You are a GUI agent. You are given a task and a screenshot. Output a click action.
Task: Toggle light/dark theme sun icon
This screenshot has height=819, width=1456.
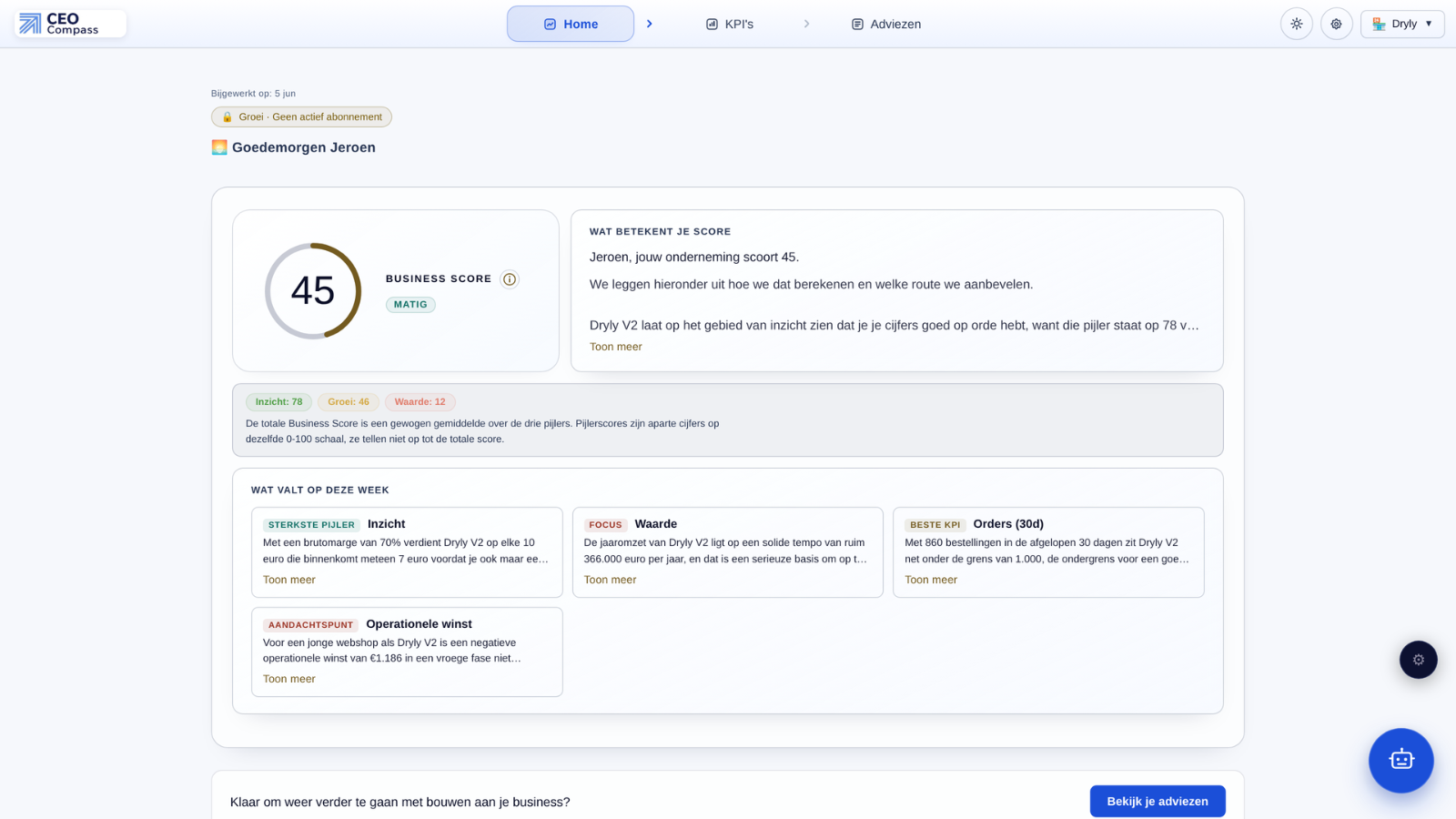pyautogui.click(x=1297, y=24)
